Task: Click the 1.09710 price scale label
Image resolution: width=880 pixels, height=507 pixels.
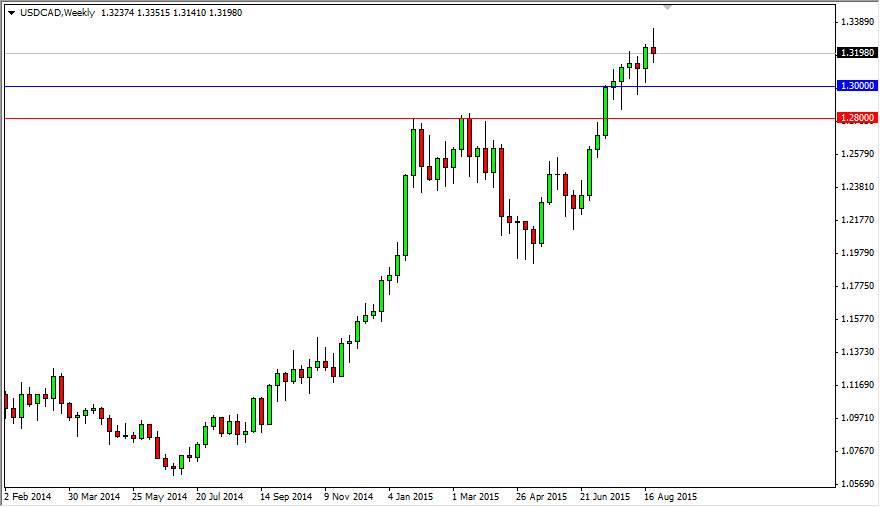Action: click(858, 418)
